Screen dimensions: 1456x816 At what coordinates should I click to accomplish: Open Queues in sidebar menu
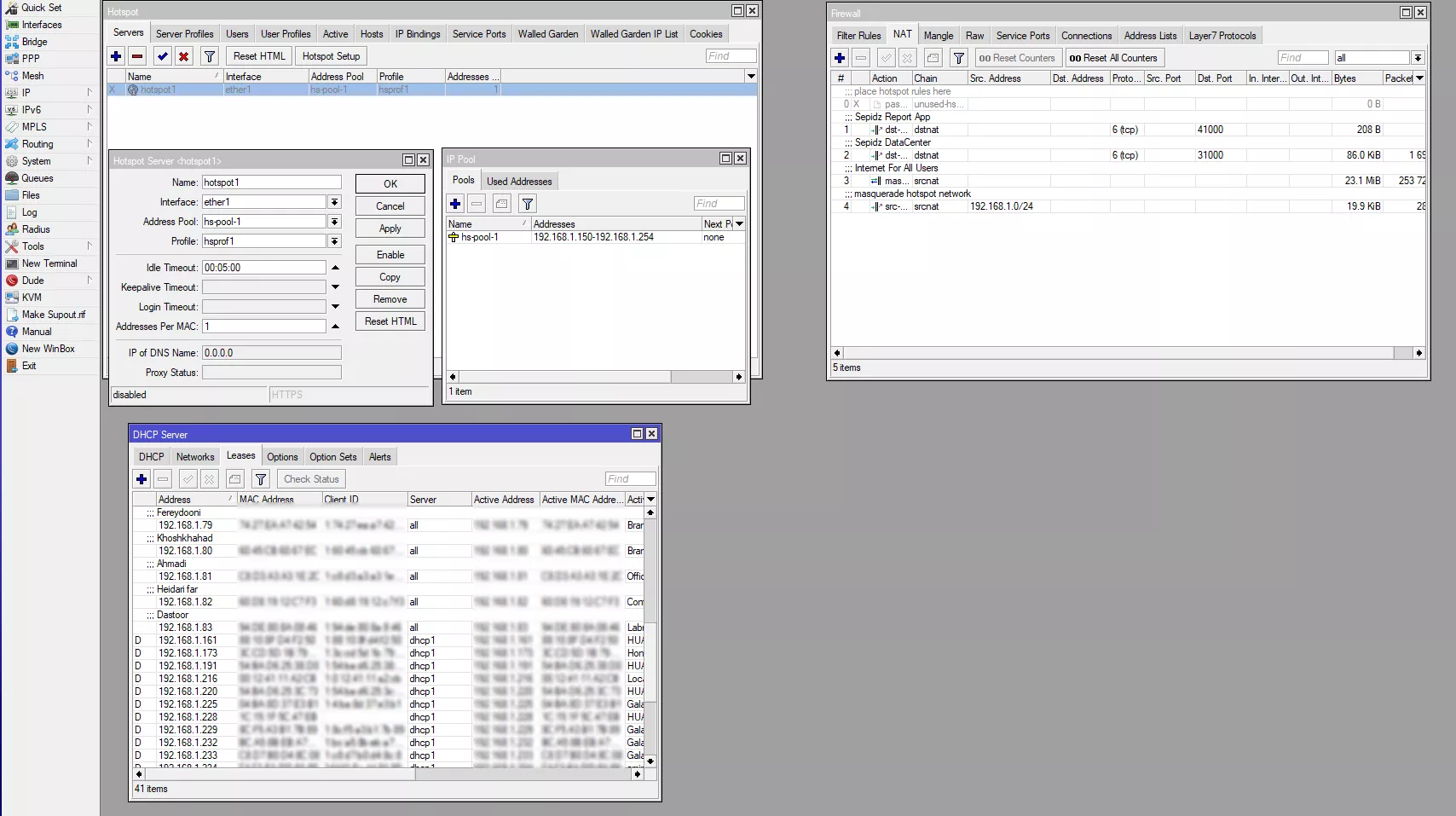tap(49, 178)
